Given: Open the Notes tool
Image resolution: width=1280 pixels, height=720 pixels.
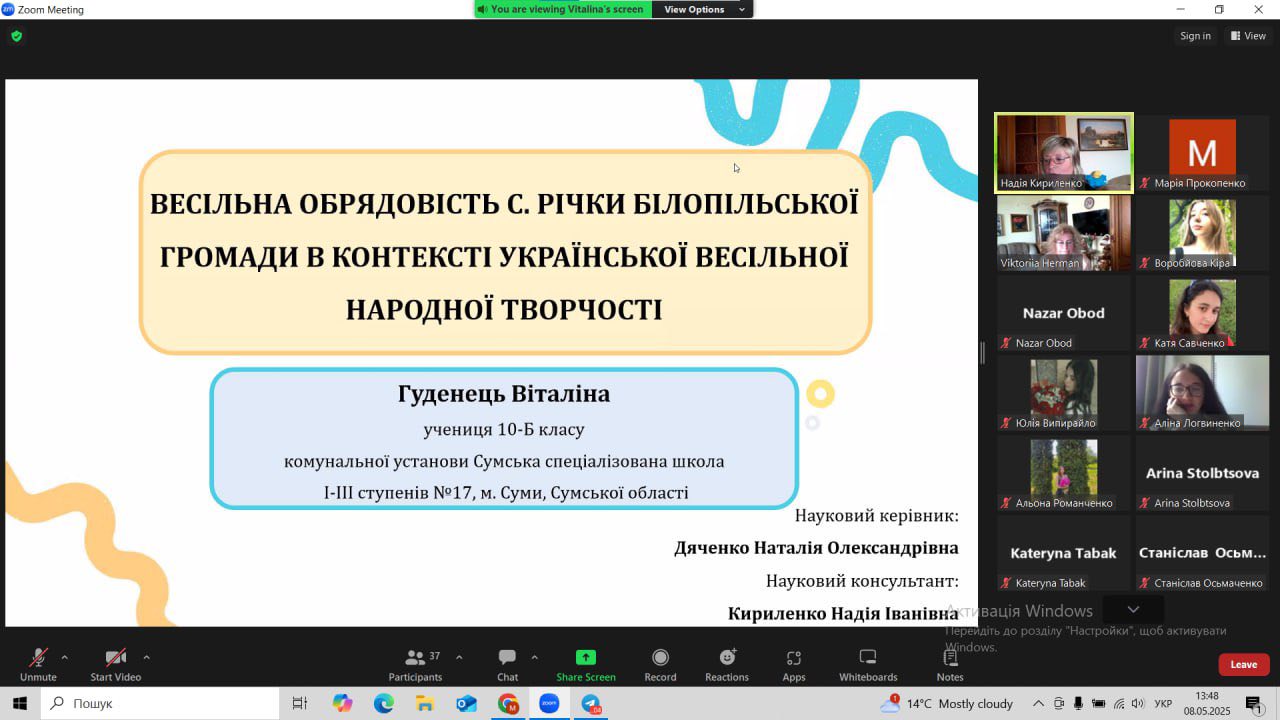Looking at the screenshot, I should tap(950, 664).
